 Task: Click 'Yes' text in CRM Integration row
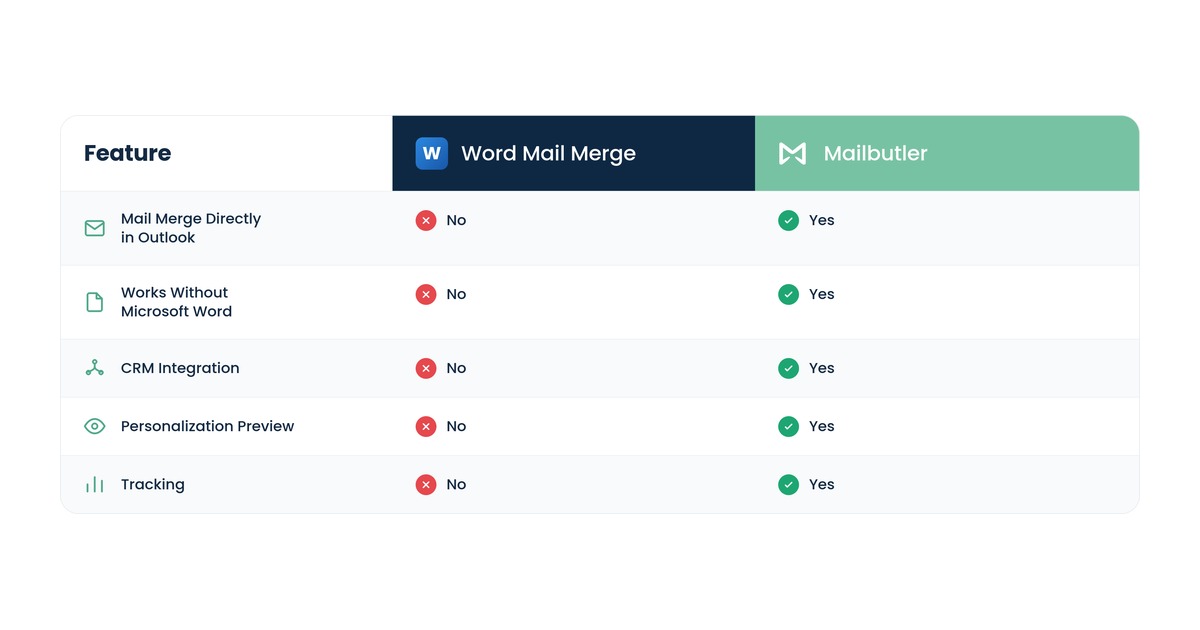[822, 368]
